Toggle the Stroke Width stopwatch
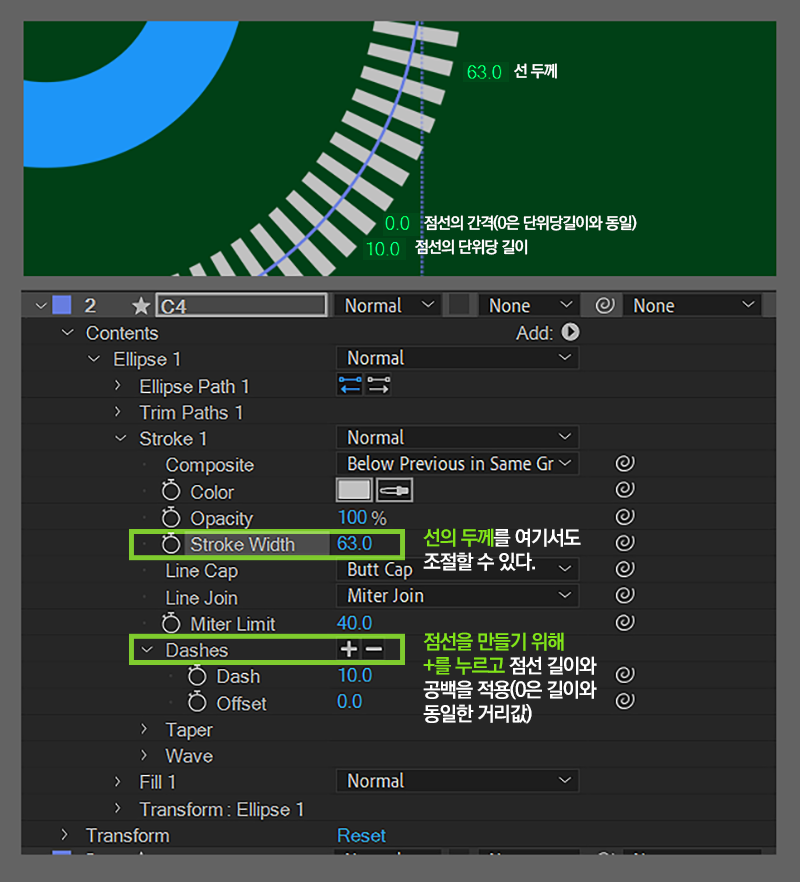 (171, 544)
